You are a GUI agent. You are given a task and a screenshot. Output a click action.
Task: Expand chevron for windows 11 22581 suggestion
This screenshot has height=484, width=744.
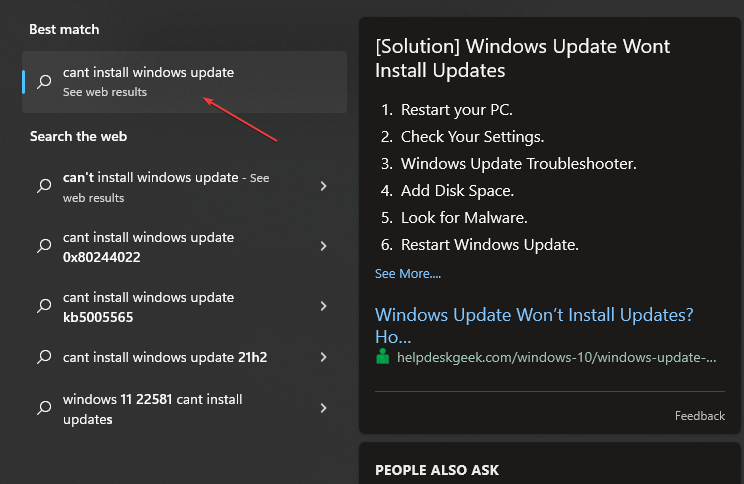(x=324, y=408)
